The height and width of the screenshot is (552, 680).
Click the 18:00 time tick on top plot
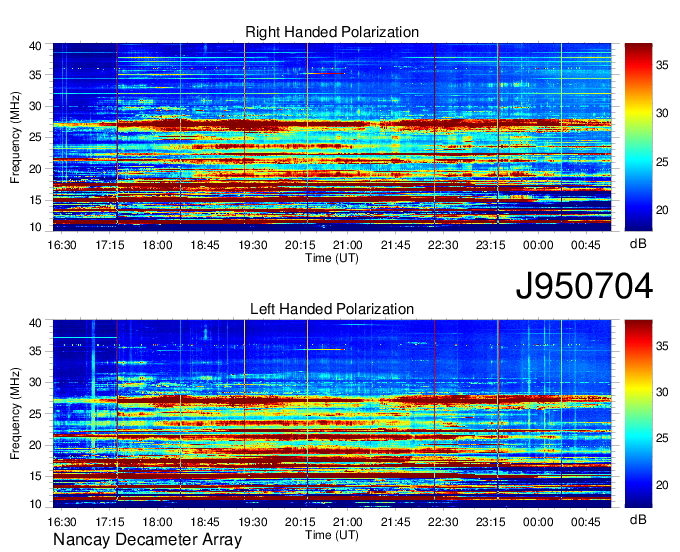pos(157,245)
